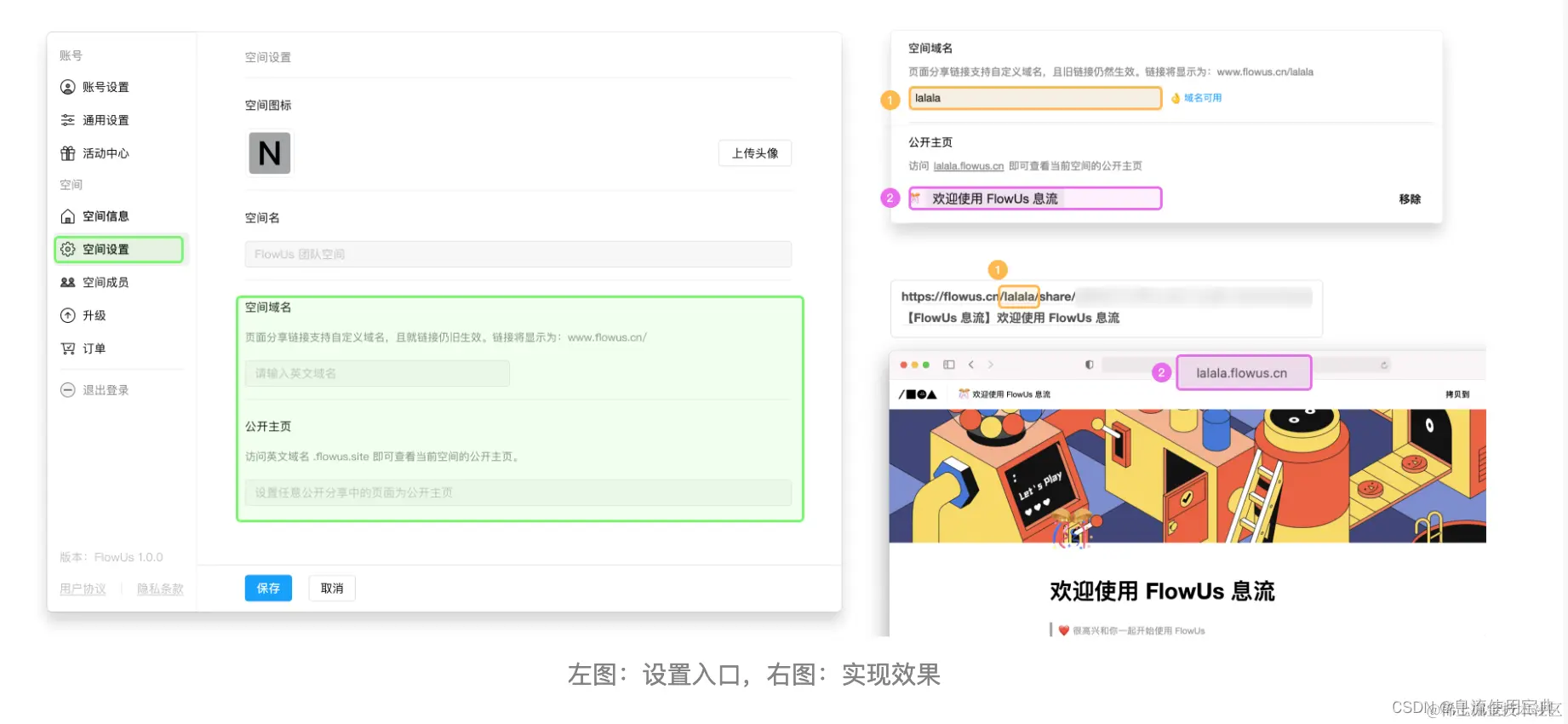Open 空间成员 in the sidebar
Image resolution: width=1568 pixels, height=724 pixels.
(x=106, y=282)
